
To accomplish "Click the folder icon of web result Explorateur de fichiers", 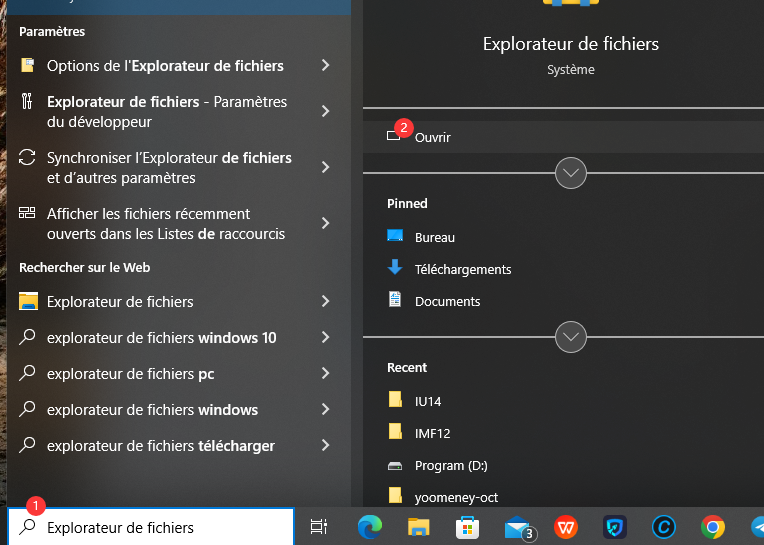I will pyautogui.click(x=28, y=301).
